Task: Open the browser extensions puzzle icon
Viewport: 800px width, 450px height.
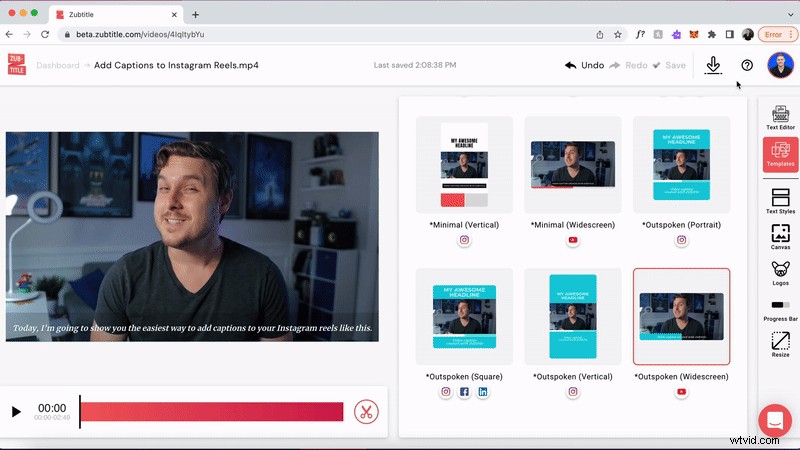Action: point(712,34)
